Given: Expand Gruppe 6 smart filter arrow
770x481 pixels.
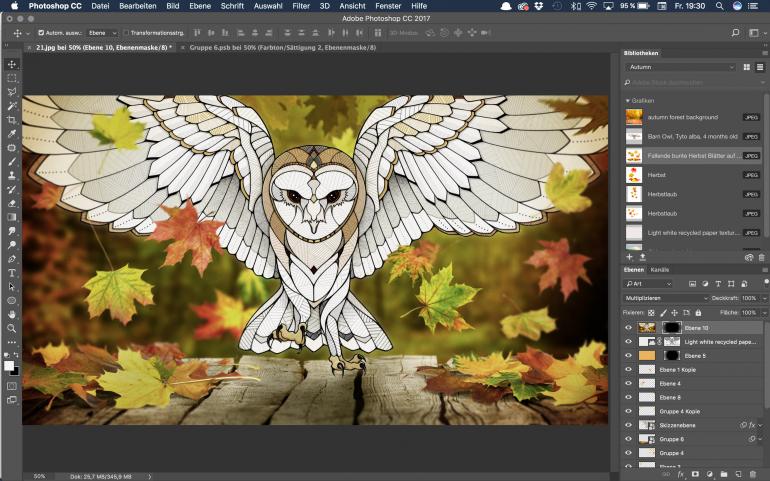Looking at the screenshot, I should [760, 439].
